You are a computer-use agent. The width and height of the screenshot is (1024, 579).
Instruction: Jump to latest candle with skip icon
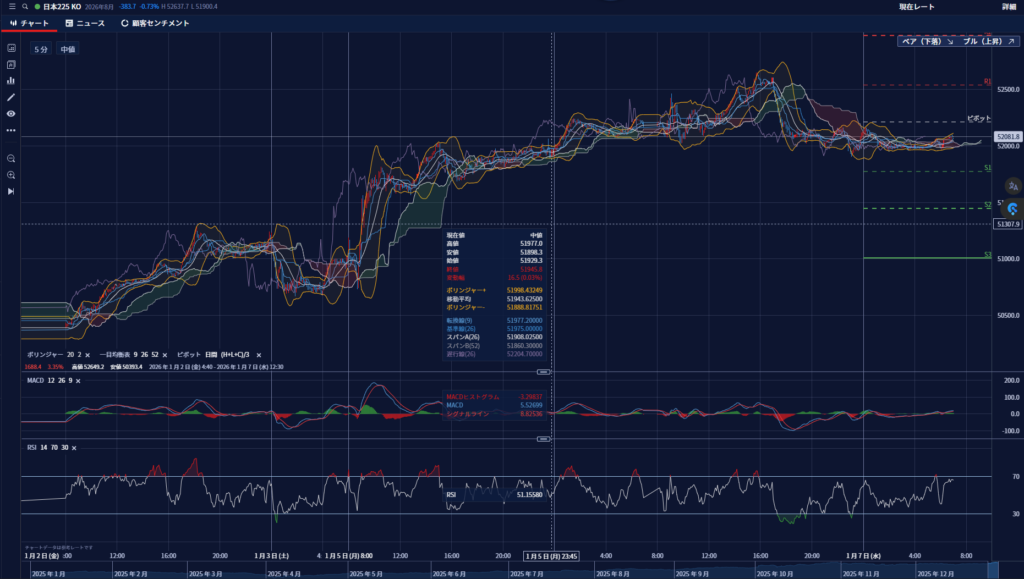tap(11, 191)
